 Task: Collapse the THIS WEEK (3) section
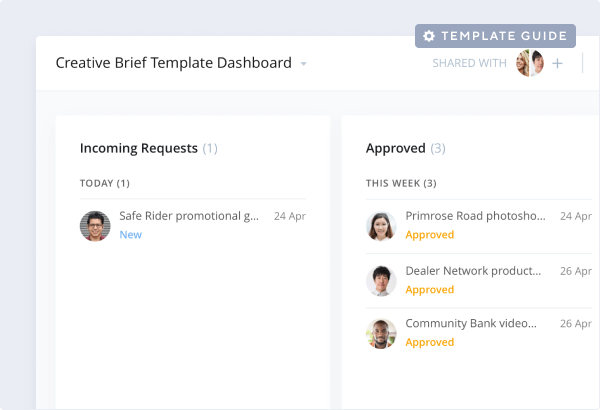coord(401,183)
